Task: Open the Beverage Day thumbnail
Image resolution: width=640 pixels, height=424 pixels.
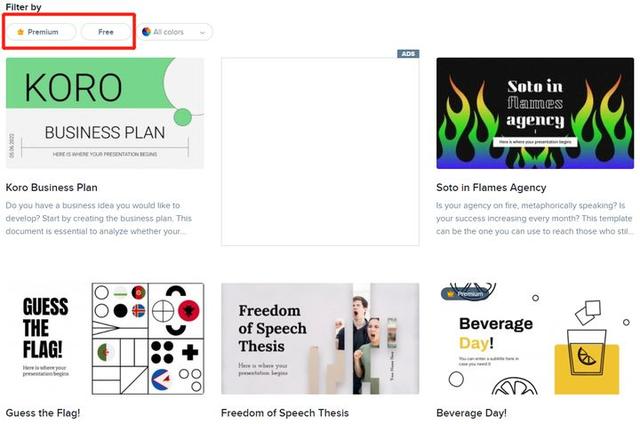Action: (535, 339)
